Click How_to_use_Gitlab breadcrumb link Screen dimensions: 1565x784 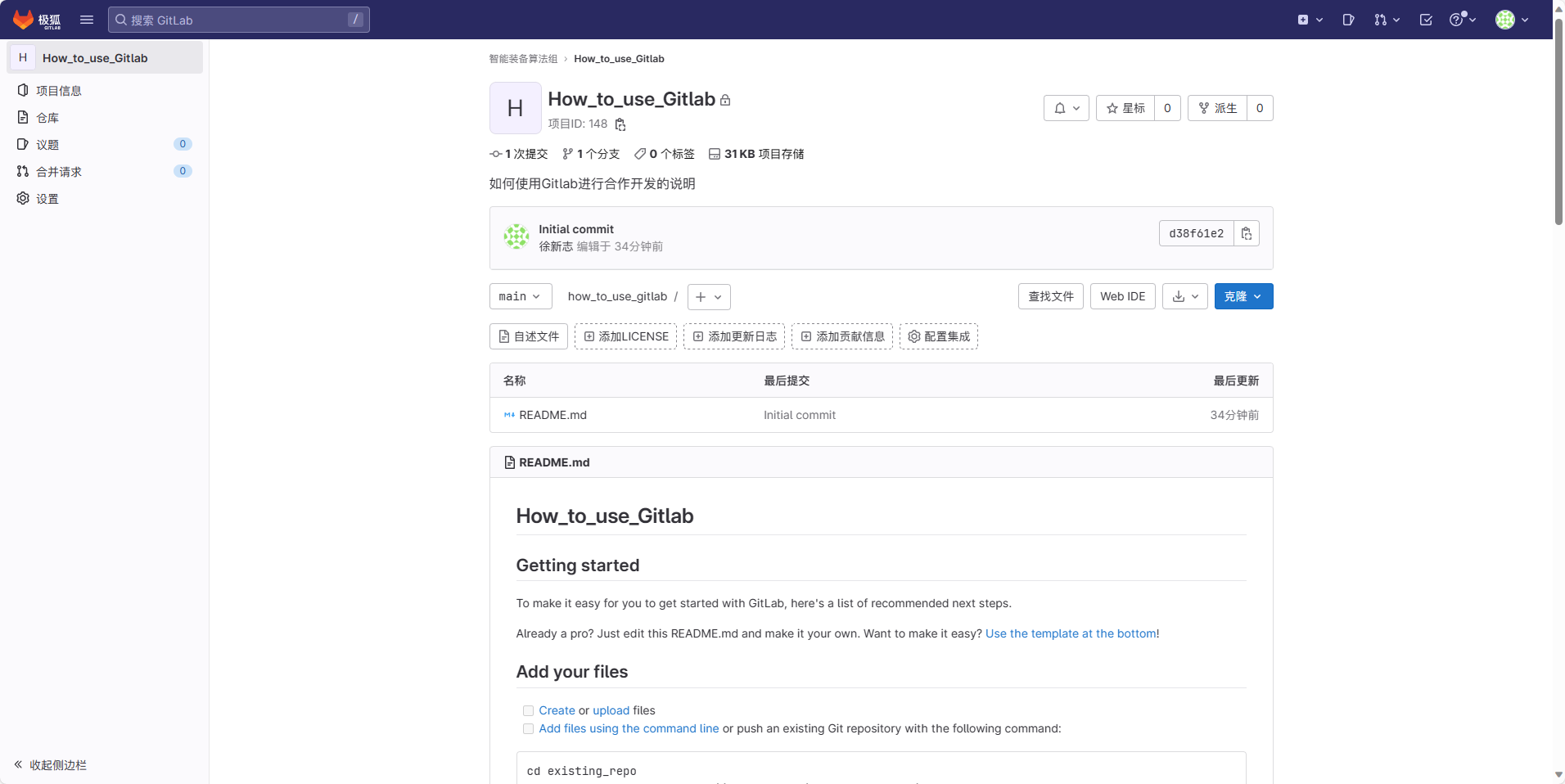point(619,59)
